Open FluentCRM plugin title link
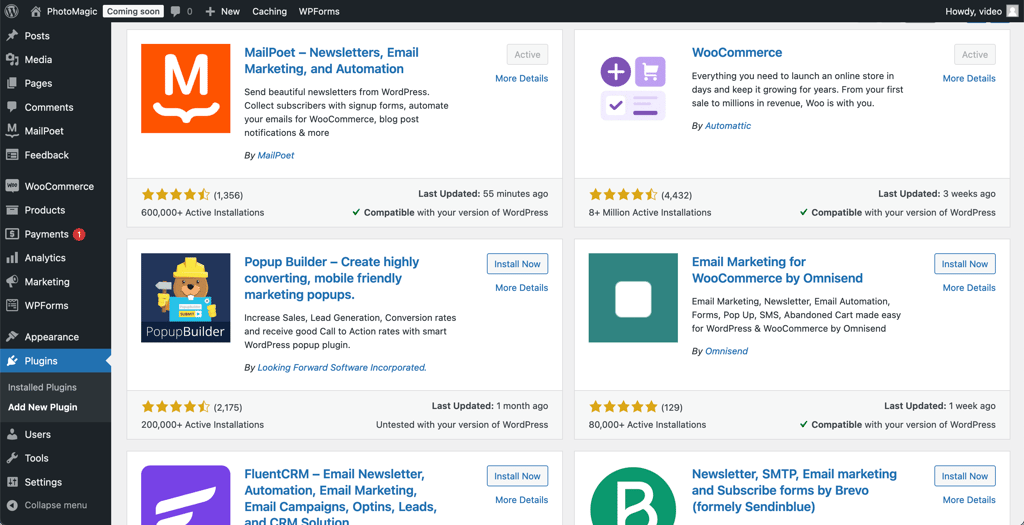The width and height of the screenshot is (1024, 525). (341, 498)
